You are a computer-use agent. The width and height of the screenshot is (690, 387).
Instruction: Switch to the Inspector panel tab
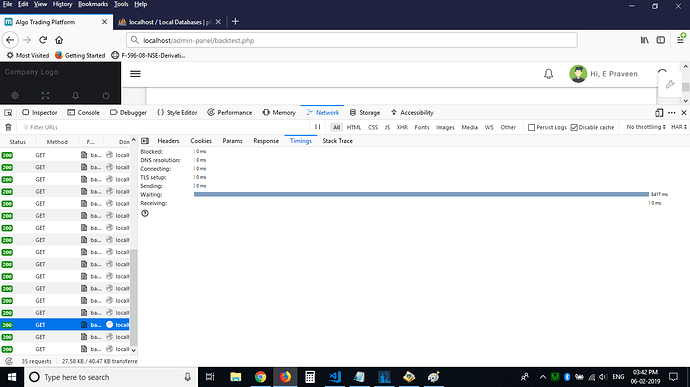[x=40, y=113]
